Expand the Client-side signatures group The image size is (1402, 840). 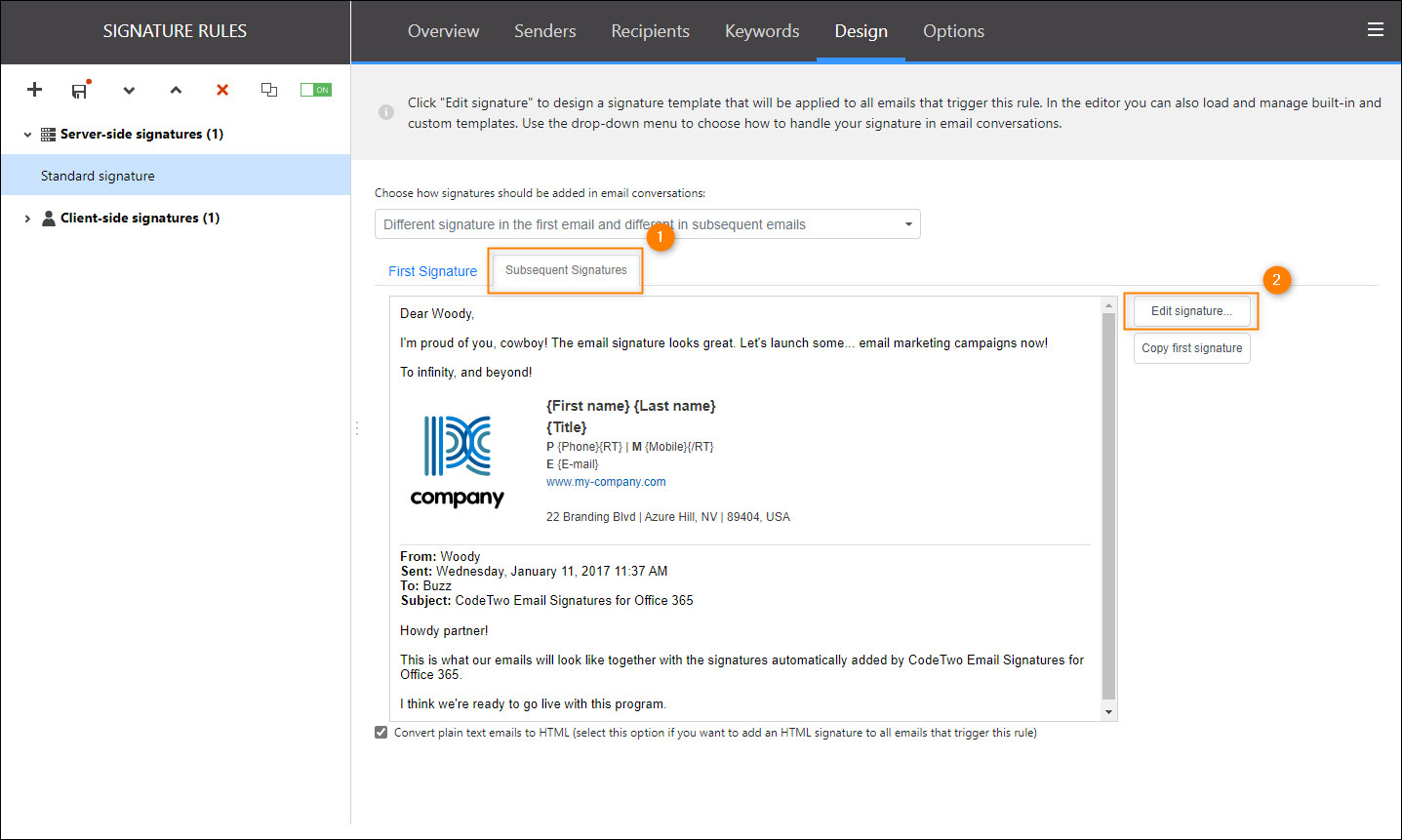pyautogui.click(x=27, y=218)
